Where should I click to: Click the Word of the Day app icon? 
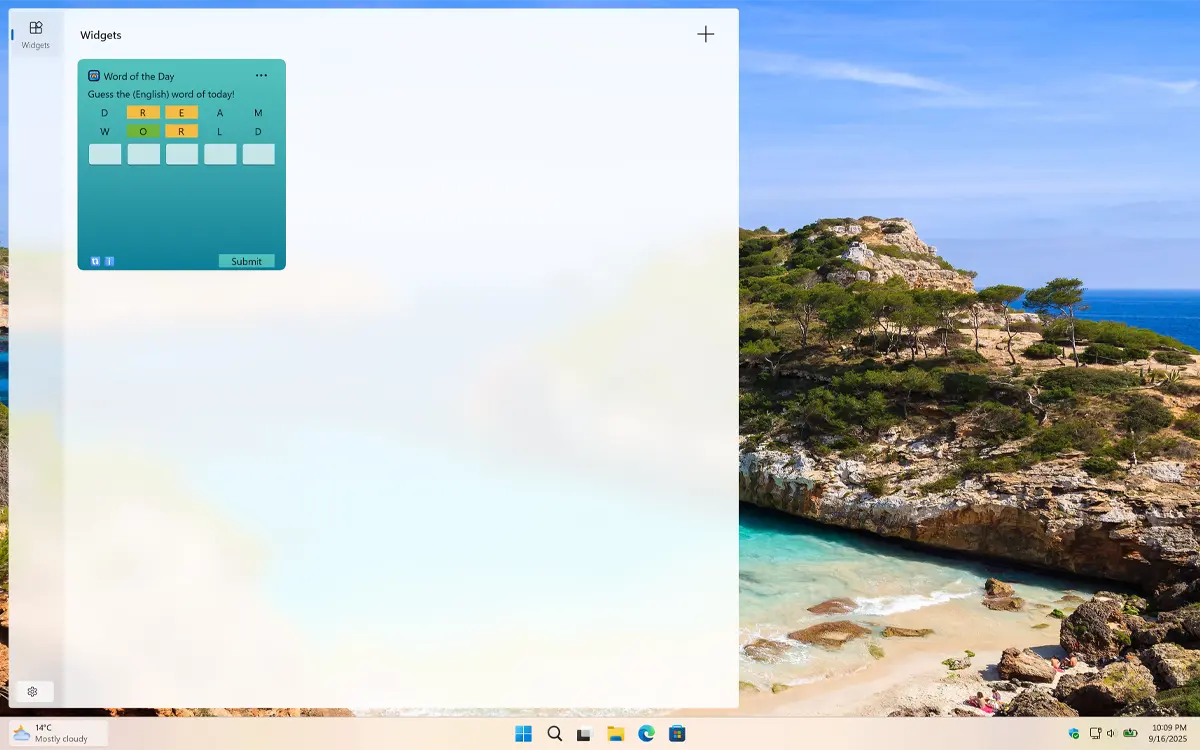click(x=94, y=76)
